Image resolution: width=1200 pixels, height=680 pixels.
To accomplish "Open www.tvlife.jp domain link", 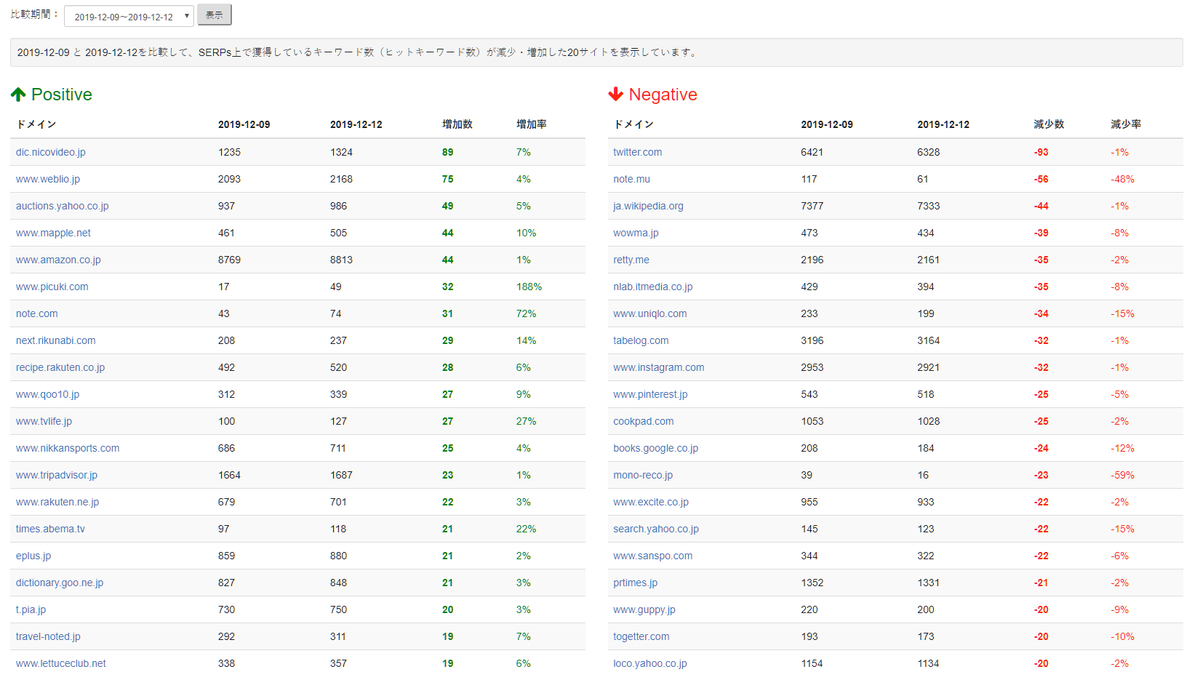I will (x=44, y=422).
